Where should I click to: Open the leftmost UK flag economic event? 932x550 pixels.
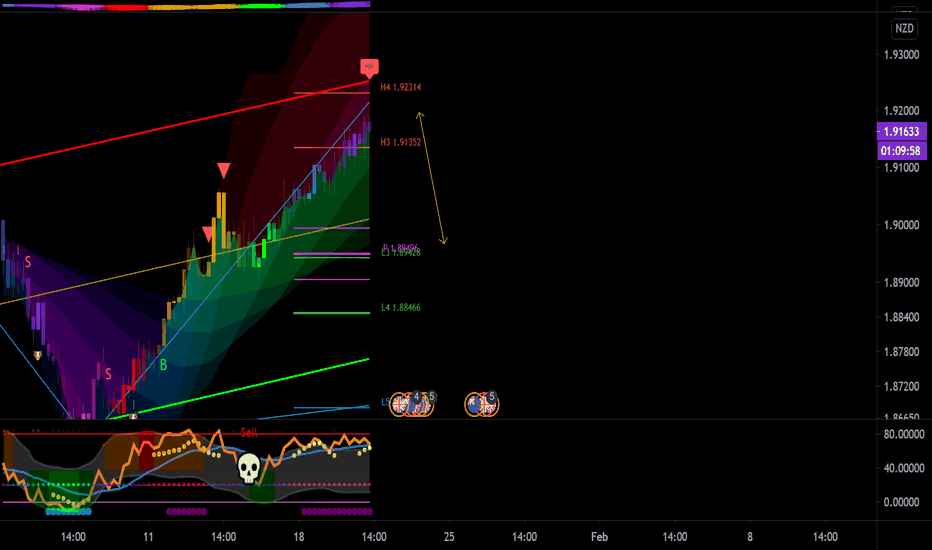tap(399, 404)
